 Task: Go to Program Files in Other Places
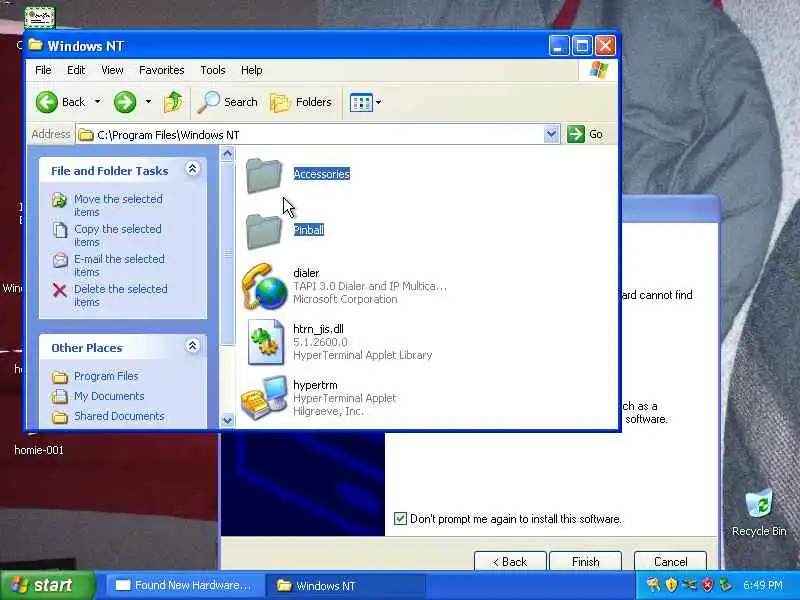(106, 376)
